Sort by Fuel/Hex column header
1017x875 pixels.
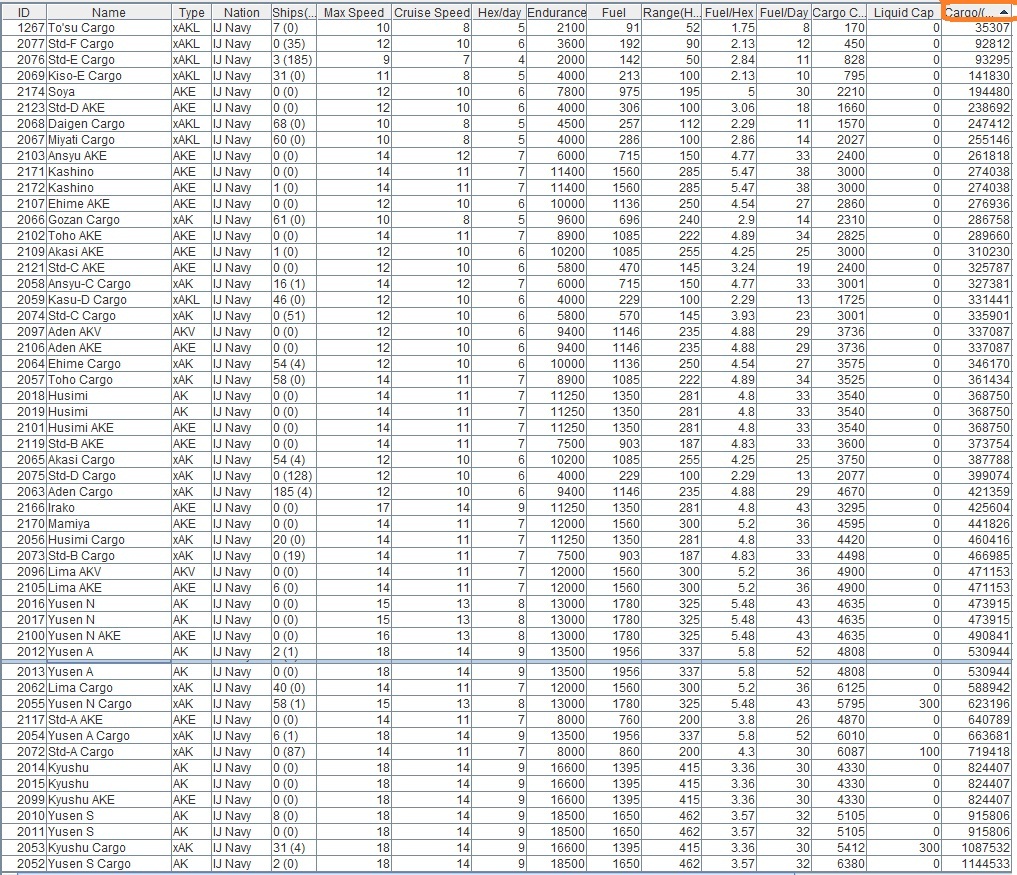(x=729, y=12)
